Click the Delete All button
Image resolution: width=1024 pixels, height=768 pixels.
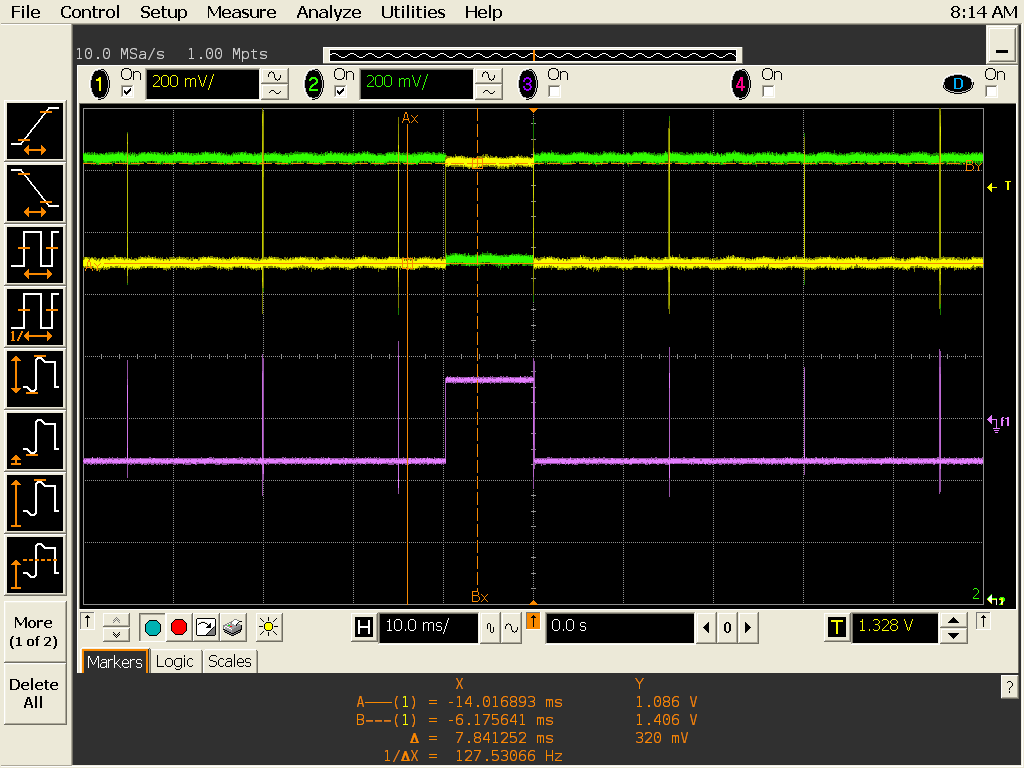[34, 693]
